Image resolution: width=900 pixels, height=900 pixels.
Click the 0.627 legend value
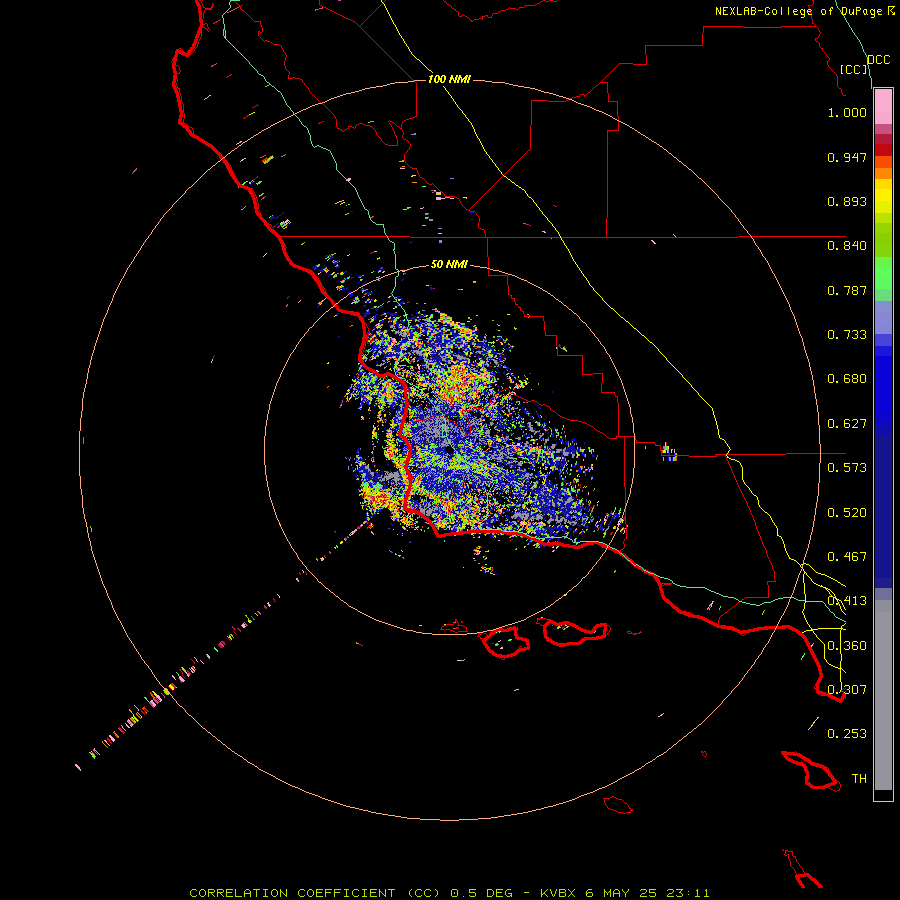click(x=847, y=424)
